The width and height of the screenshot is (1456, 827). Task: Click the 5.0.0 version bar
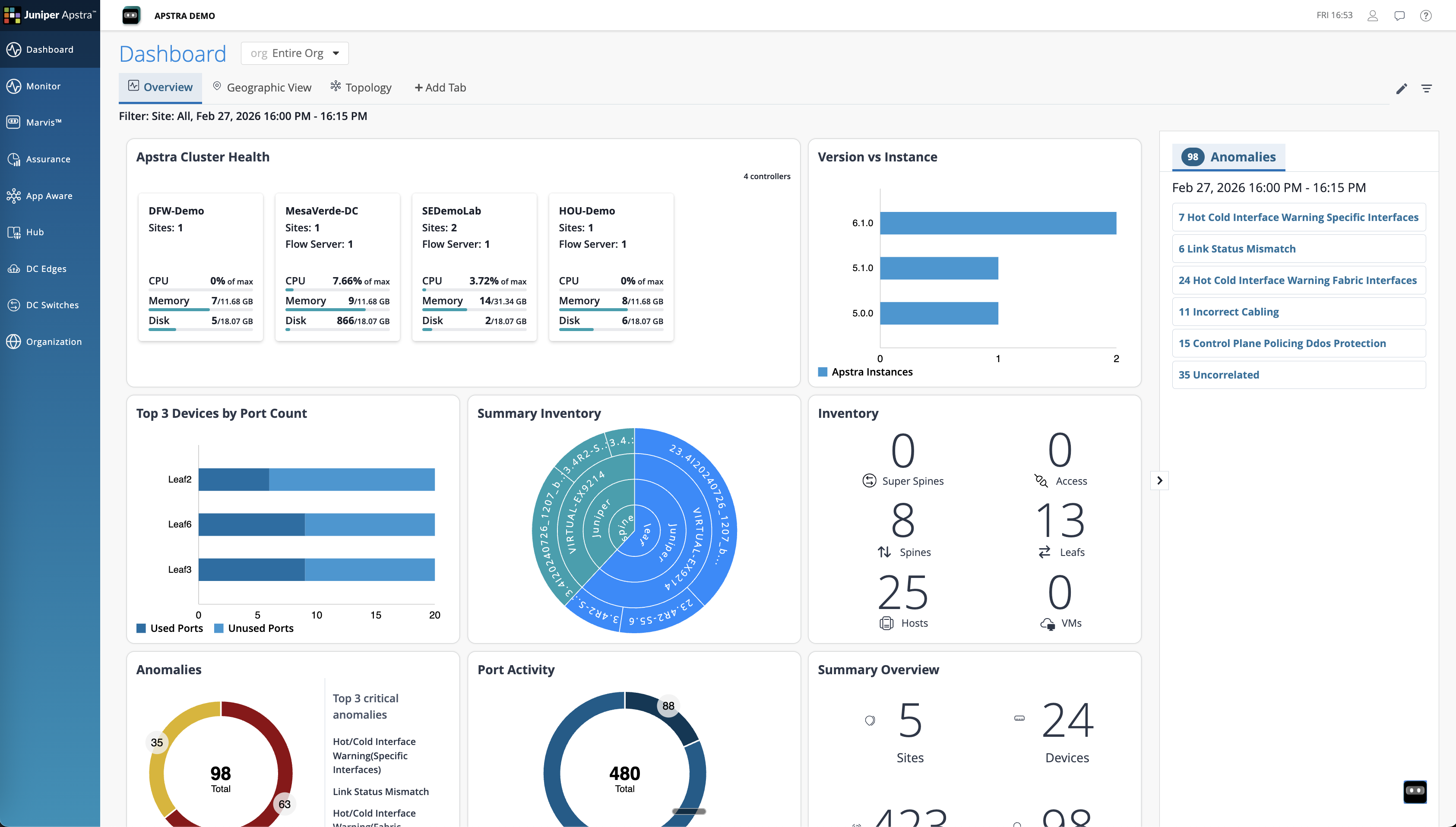(939, 313)
